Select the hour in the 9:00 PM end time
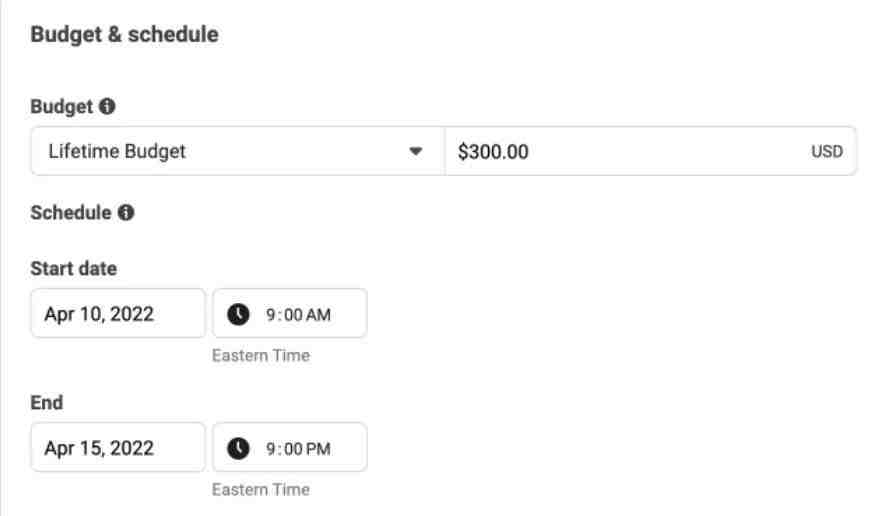 point(270,449)
